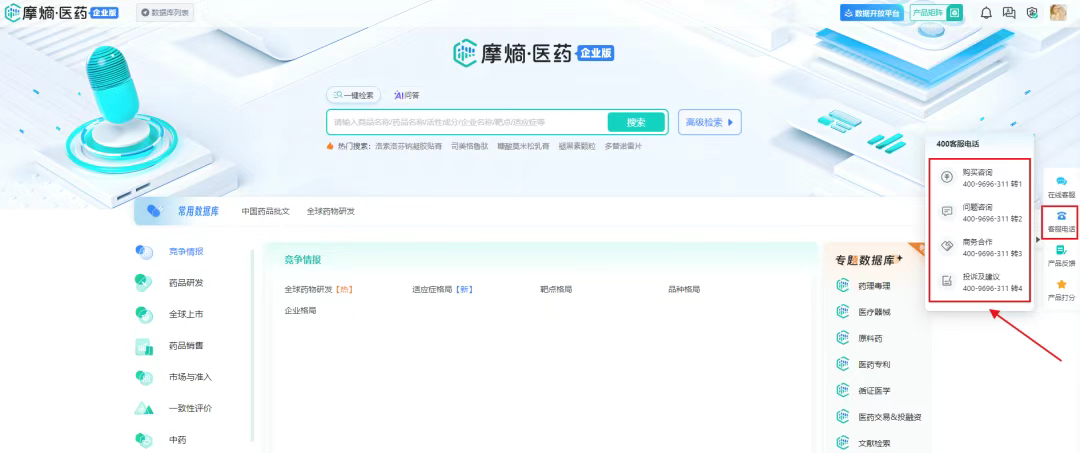Open the notification bell icon
The width and height of the screenshot is (1080, 453).
(986, 12)
